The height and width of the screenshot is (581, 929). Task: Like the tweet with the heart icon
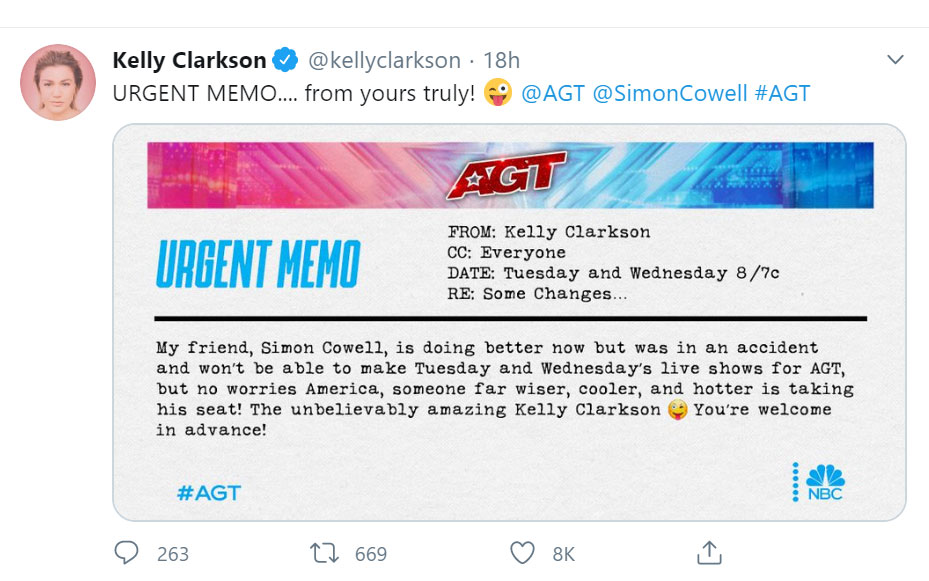[x=522, y=552]
